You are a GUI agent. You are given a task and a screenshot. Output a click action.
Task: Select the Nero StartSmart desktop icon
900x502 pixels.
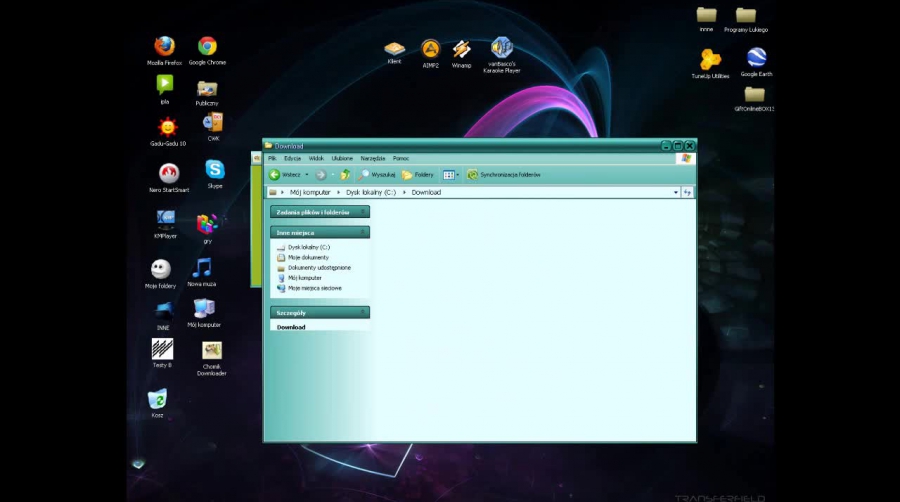click(169, 174)
